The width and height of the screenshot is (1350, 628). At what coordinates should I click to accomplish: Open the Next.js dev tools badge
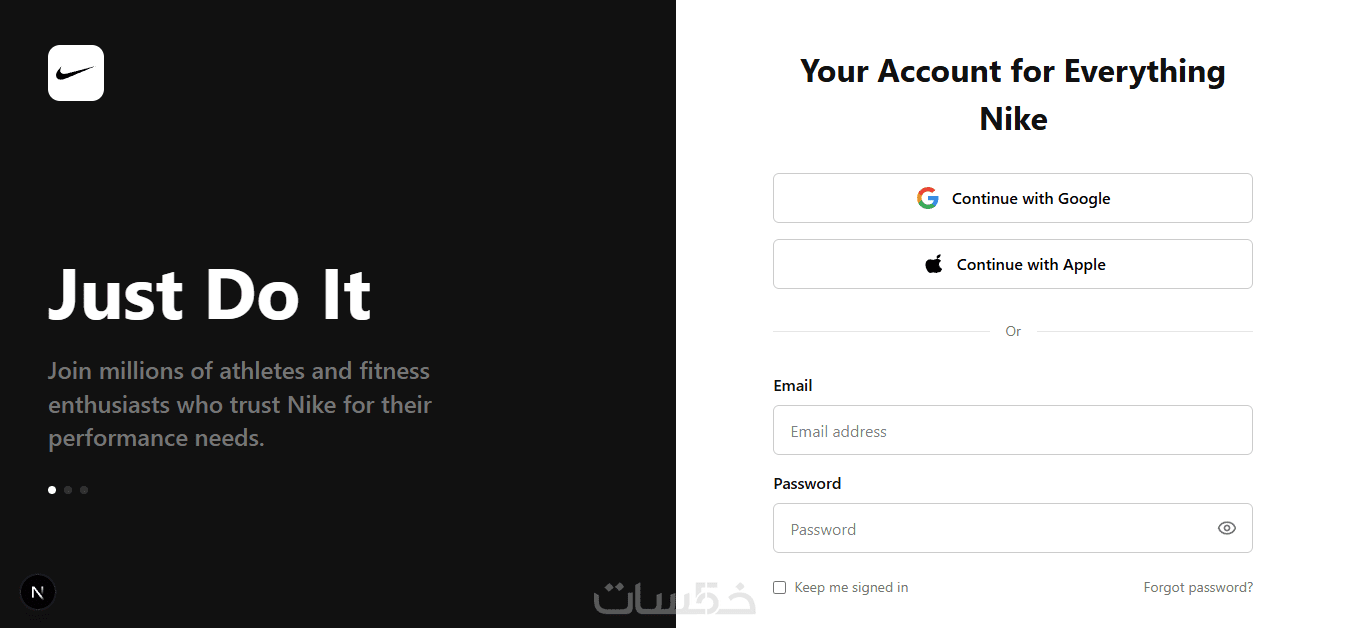coord(38,592)
